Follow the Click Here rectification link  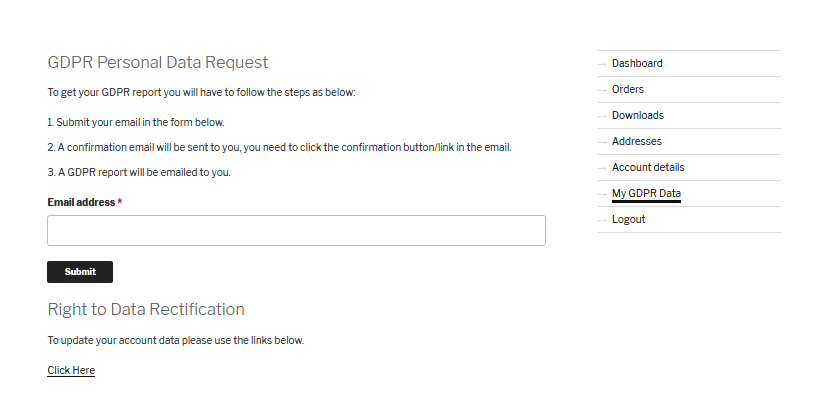click(71, 370)
